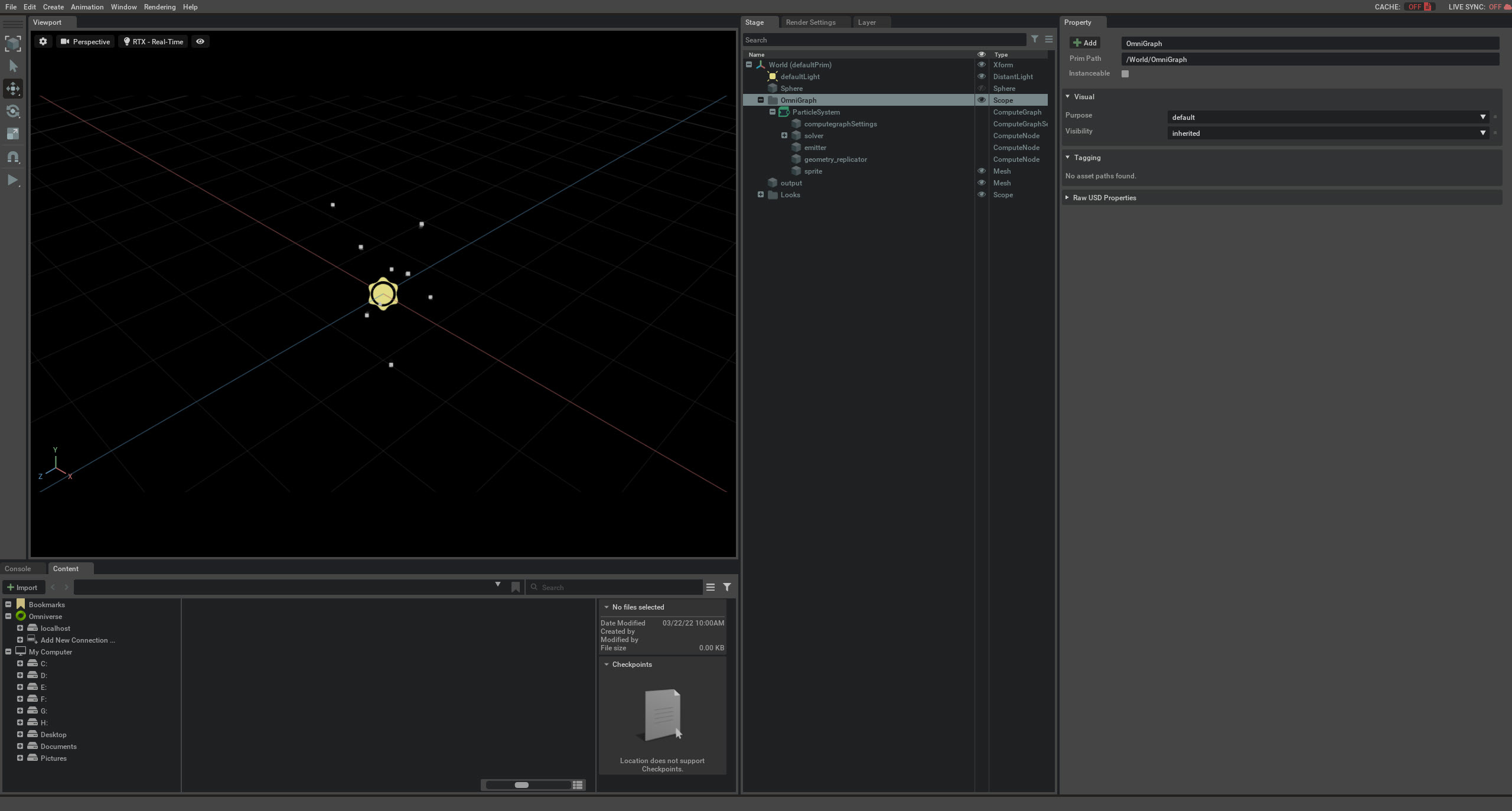The width and height of the screenshot is (1512, 811).
Task: Toggle visibility of World prim
Action: [x=981, y=64]
